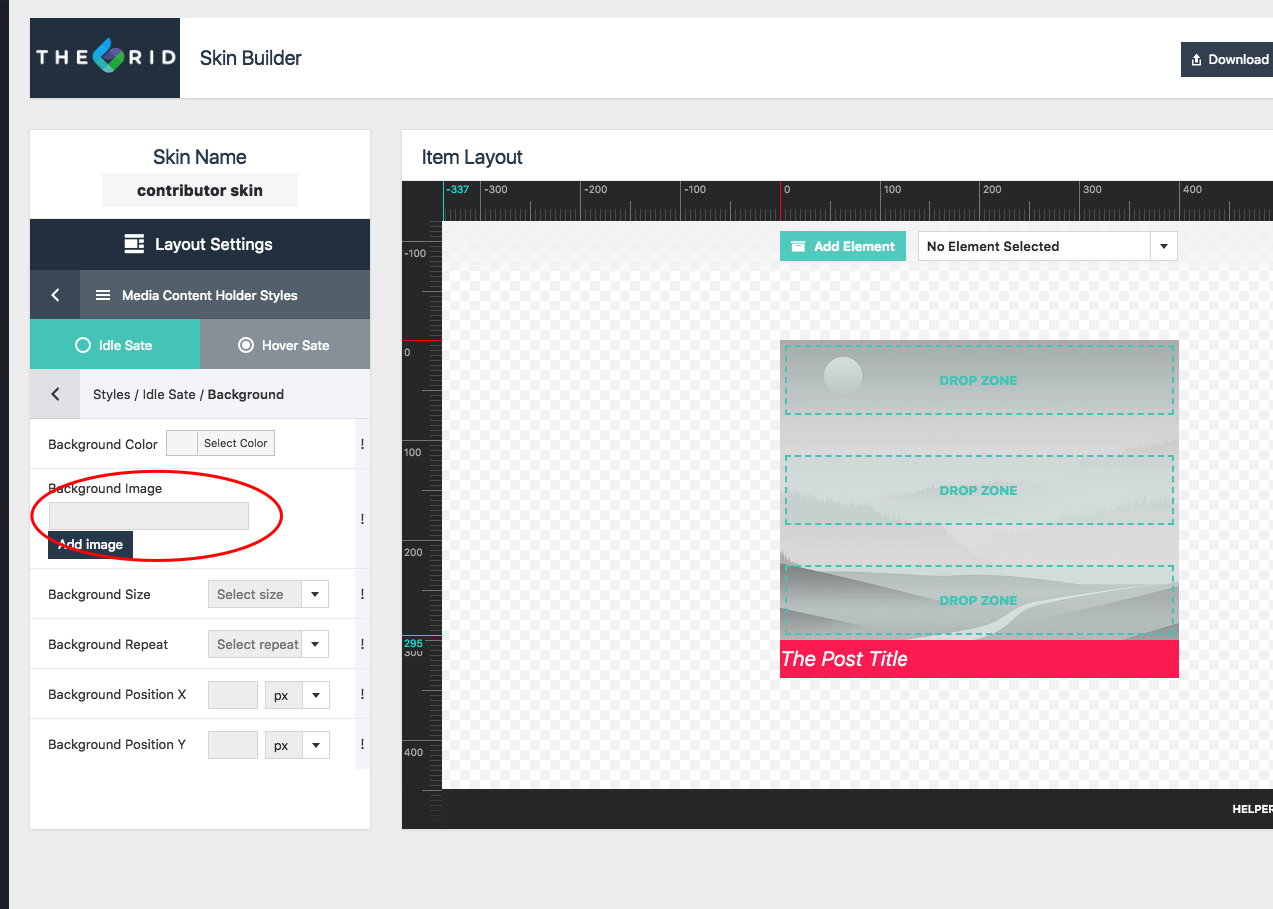1273x909 pixels.
Task: Click the The Grid logo
Action: point(105,58)
